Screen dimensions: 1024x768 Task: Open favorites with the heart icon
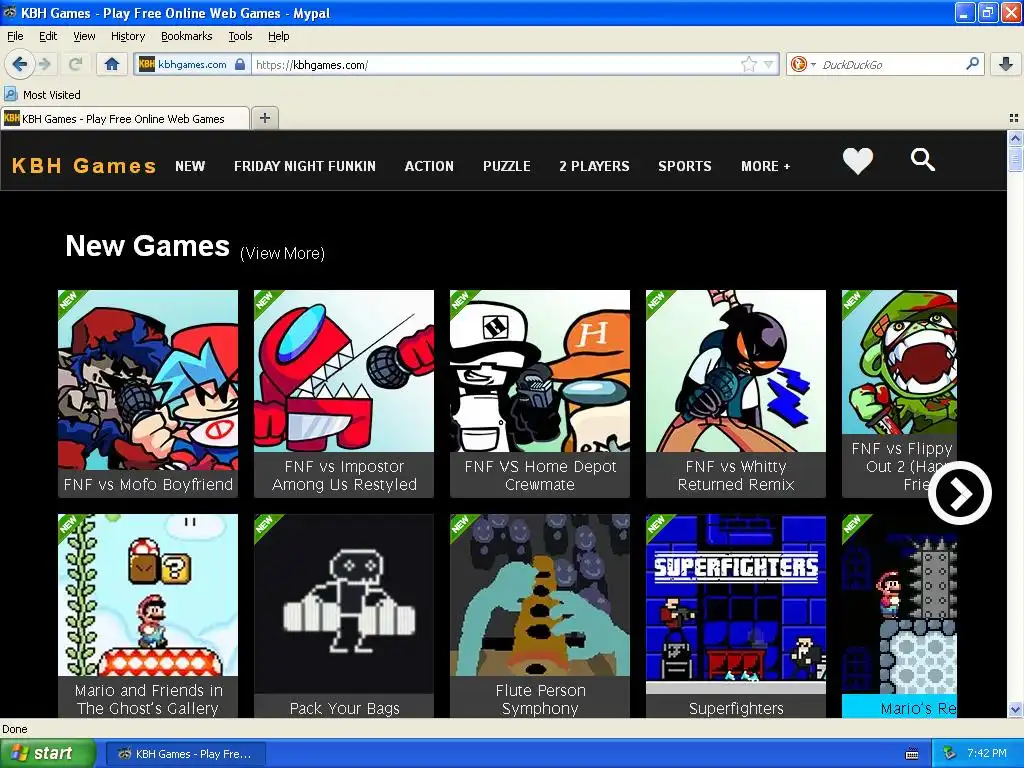(857, 161)
